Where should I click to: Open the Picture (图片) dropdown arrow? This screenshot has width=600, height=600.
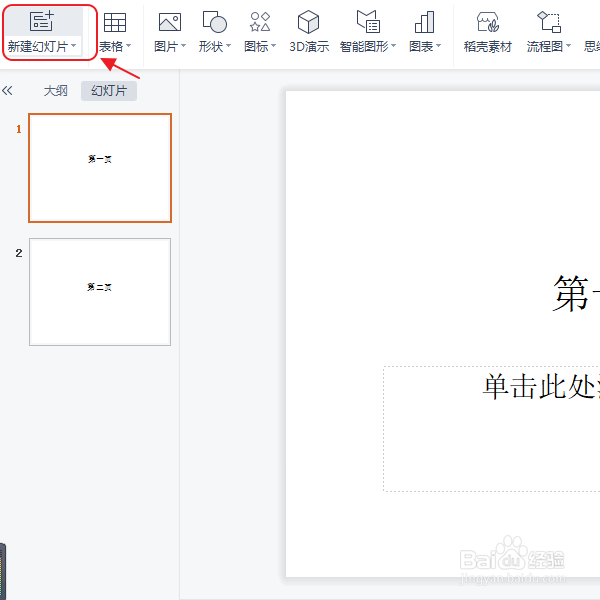(183, 46)
